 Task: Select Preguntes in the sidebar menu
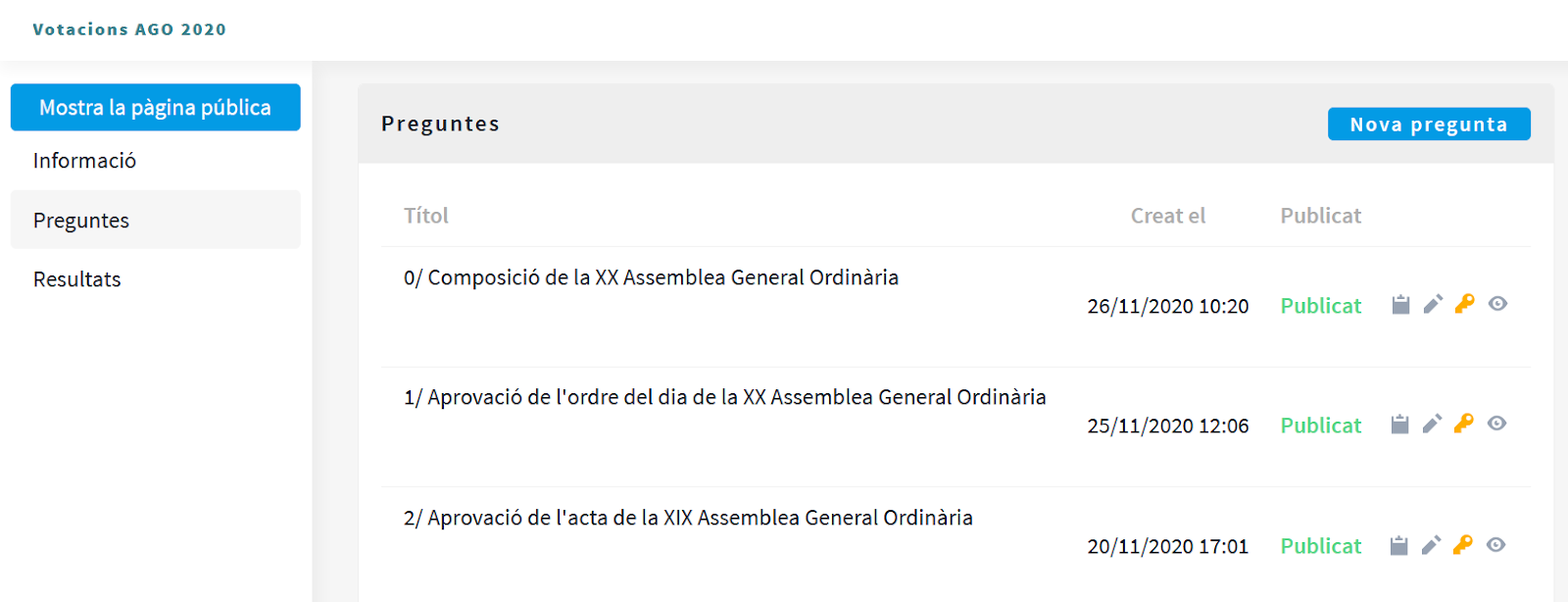[81, 221]
